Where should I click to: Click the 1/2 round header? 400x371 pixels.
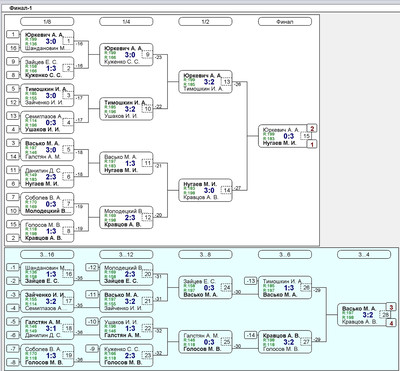point(205,22)
